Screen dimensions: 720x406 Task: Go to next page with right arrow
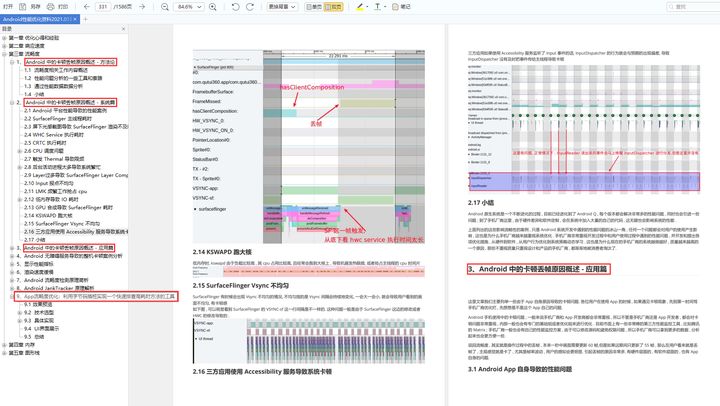tap(142, 7)
